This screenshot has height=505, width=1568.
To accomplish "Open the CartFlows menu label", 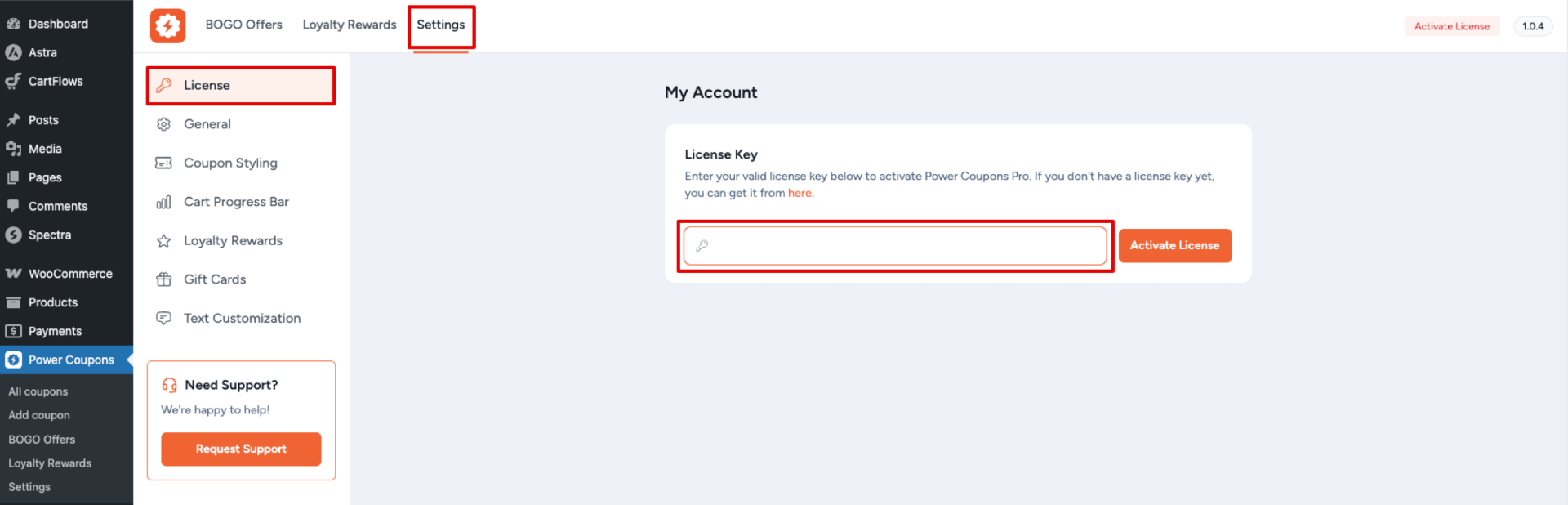I will tap(56, 81).
